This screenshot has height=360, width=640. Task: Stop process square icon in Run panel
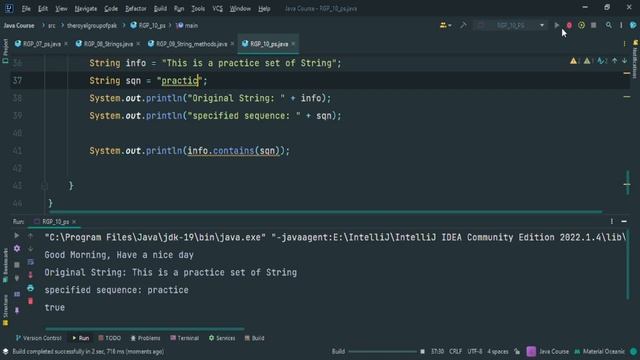[17, 265]
